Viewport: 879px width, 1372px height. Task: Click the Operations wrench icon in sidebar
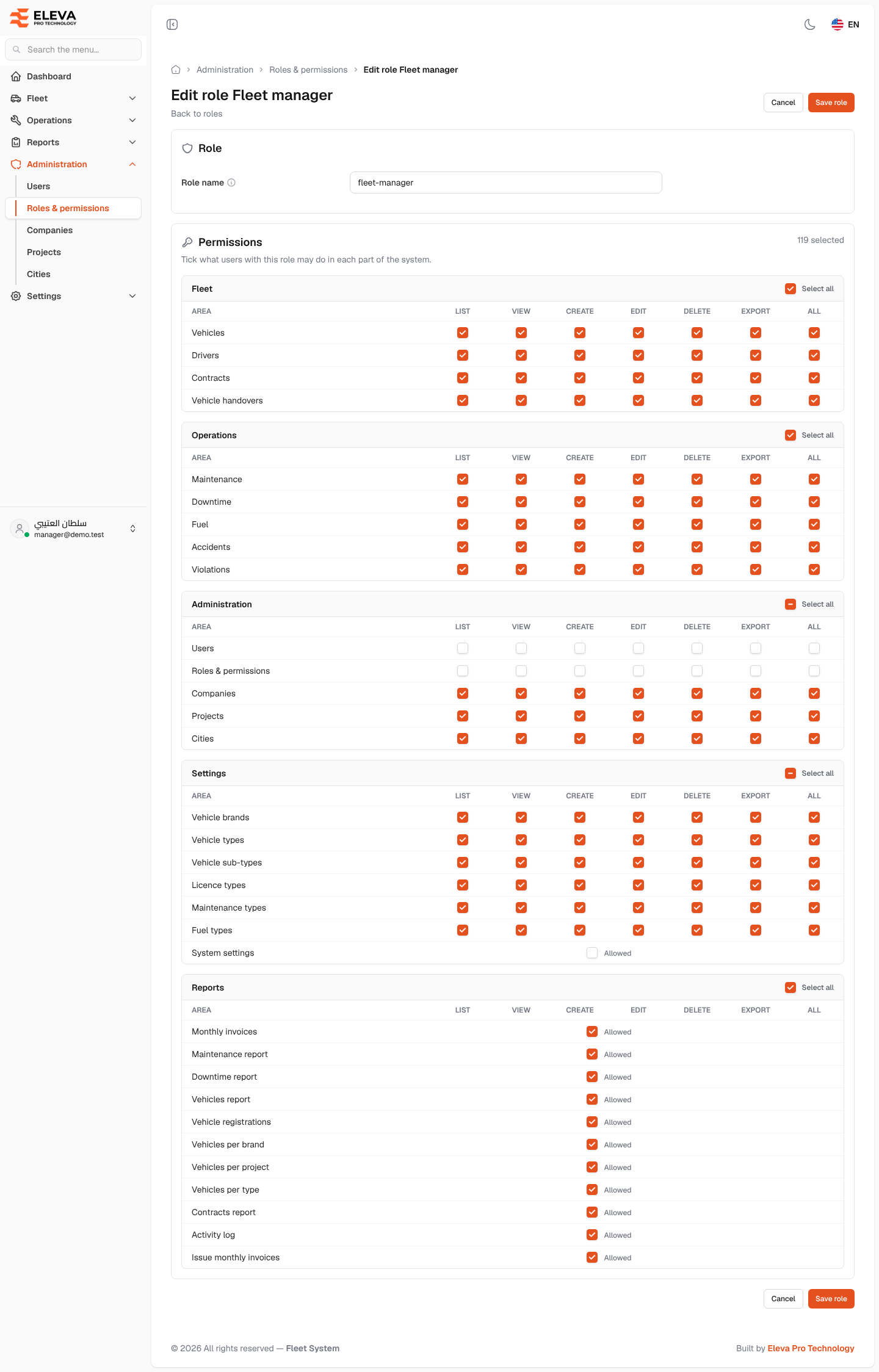click(x=16, y=120)
